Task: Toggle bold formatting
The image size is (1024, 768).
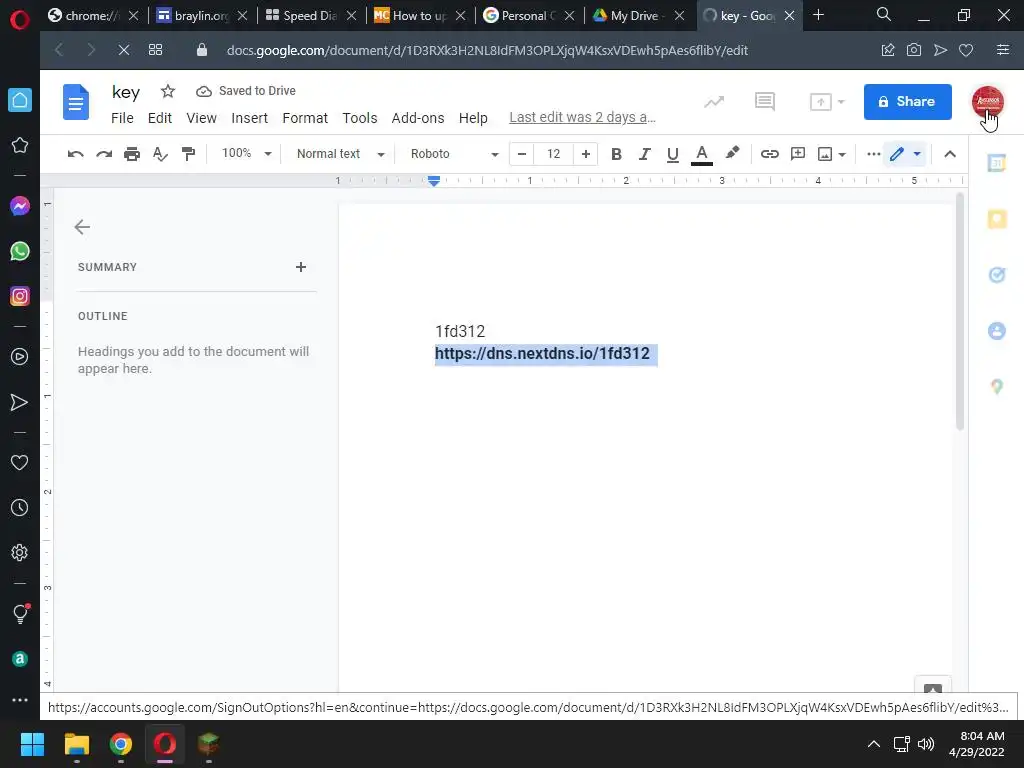Action: click(x=616, y=154)
